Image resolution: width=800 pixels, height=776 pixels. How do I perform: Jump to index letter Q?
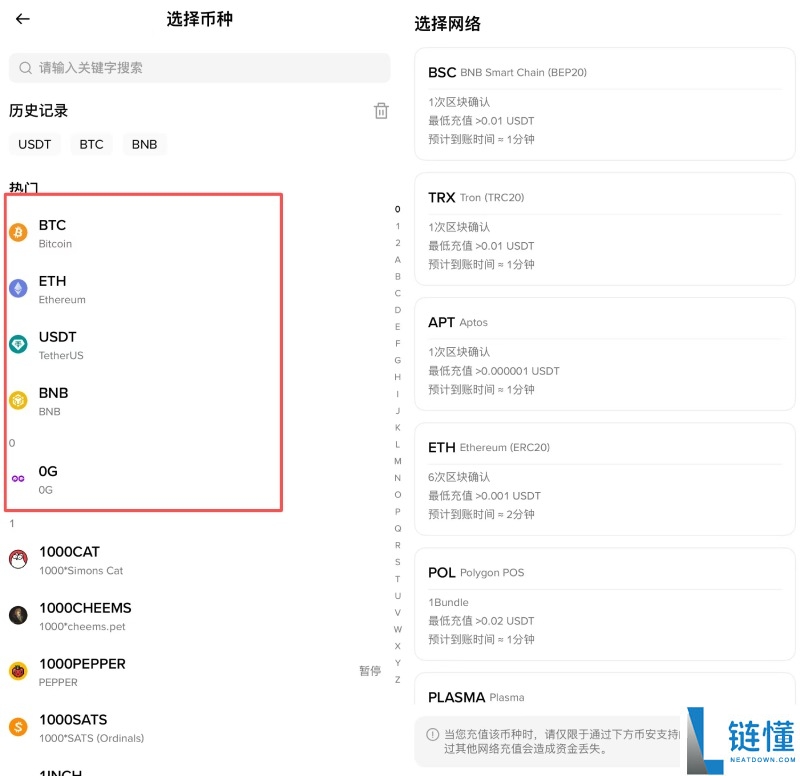click(x=397, y=529)
